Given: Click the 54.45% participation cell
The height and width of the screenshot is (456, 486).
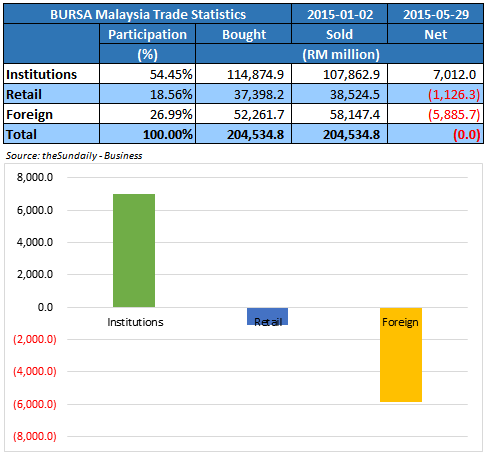Looking at the screenshot, I should (x=147, y=74).
